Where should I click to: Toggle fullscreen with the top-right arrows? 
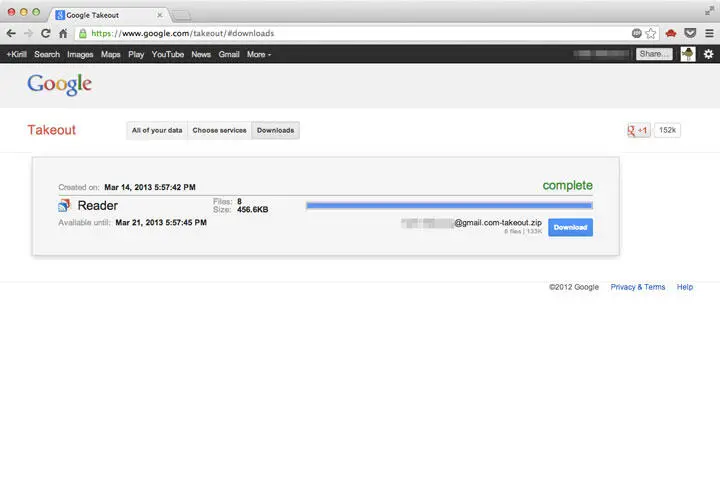[710, 11]
